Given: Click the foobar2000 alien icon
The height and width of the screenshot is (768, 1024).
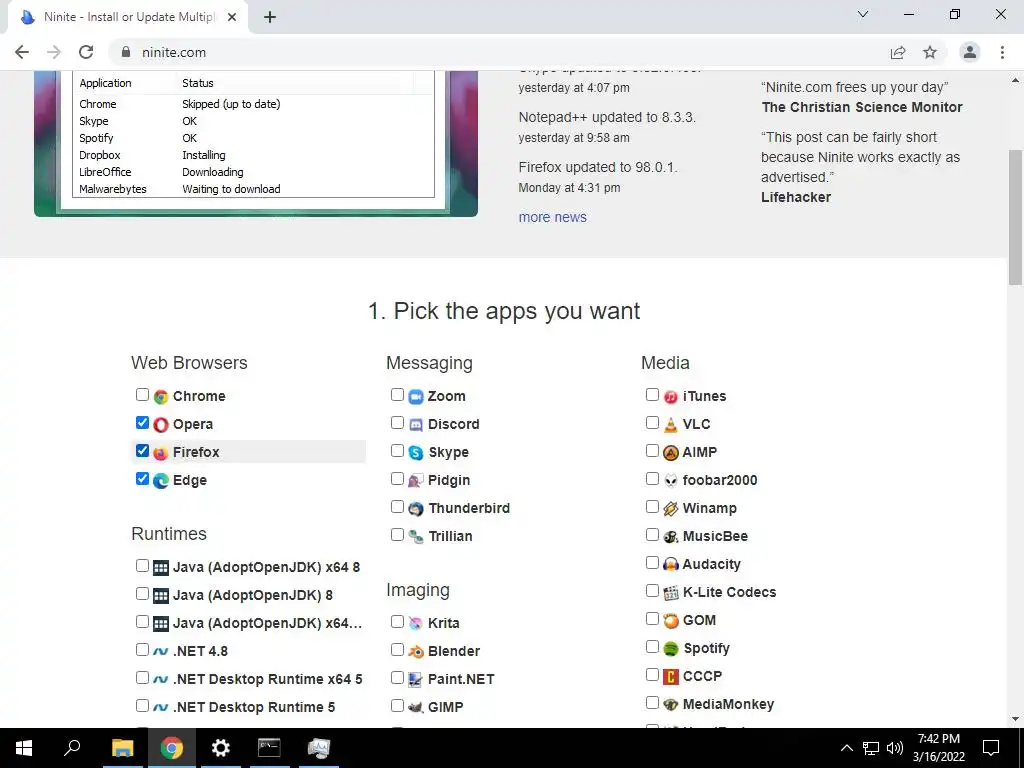Looking at the screenshot, I should pos(671,481).
